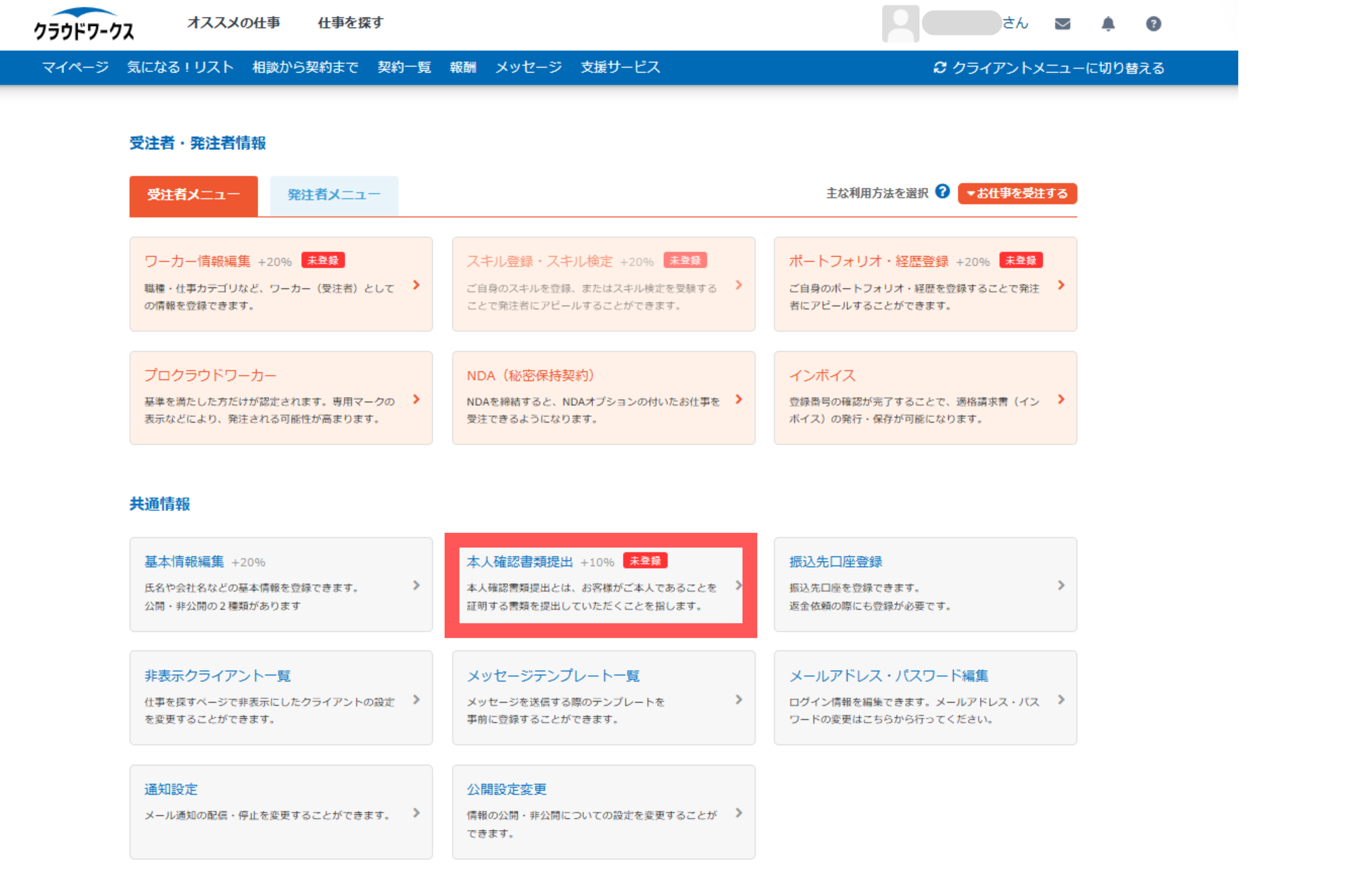
Task: Click chevron on 振込先口座登録 card
Action: point(1061,585)
